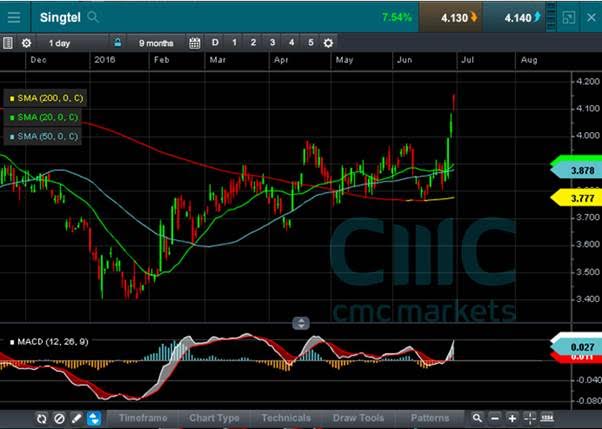Click the magnifier zoom icon
Image resolution: width=602 pixels, height=429 pixels.
point(477,418)
